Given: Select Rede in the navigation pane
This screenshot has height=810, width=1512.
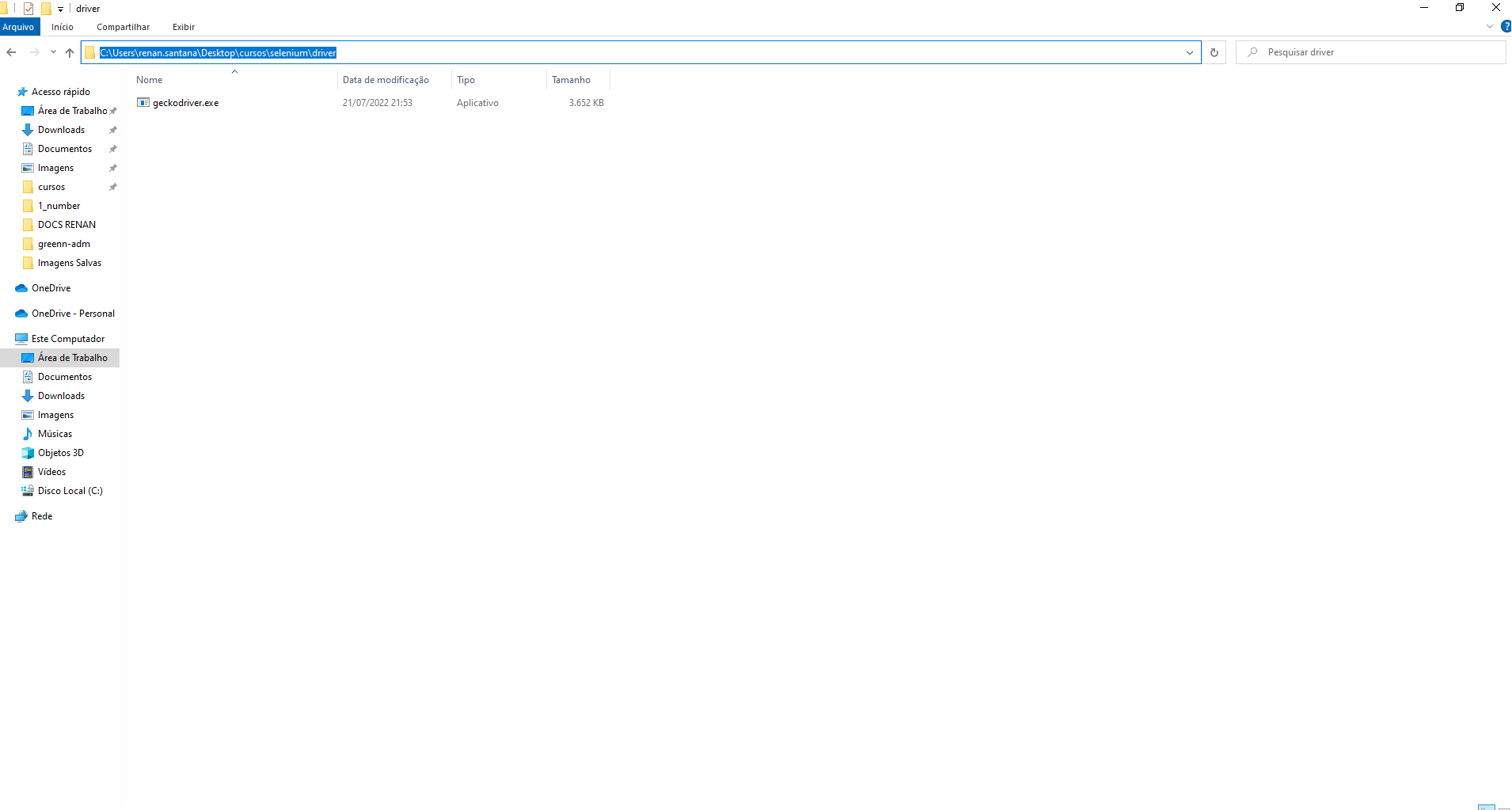Looking at the screenshot, I should pyautogui.click(x=42, y=516).
